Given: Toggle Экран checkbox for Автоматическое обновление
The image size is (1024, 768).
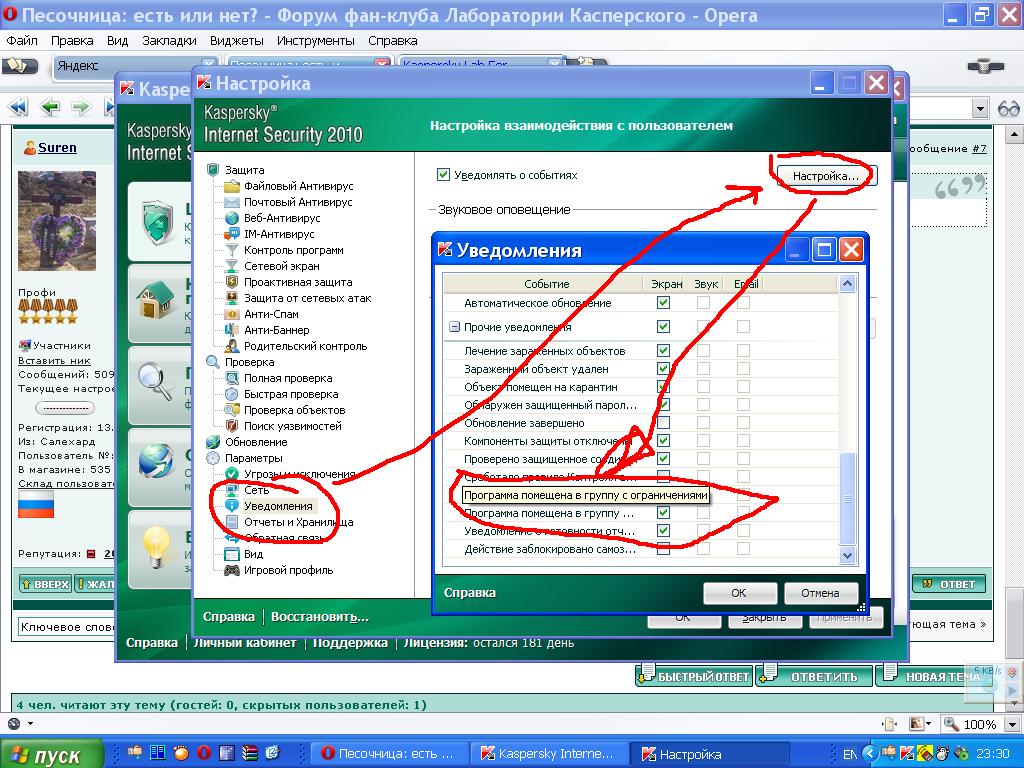Looking at the screenshot, I should pyautogui.click(x=663, y=302).
